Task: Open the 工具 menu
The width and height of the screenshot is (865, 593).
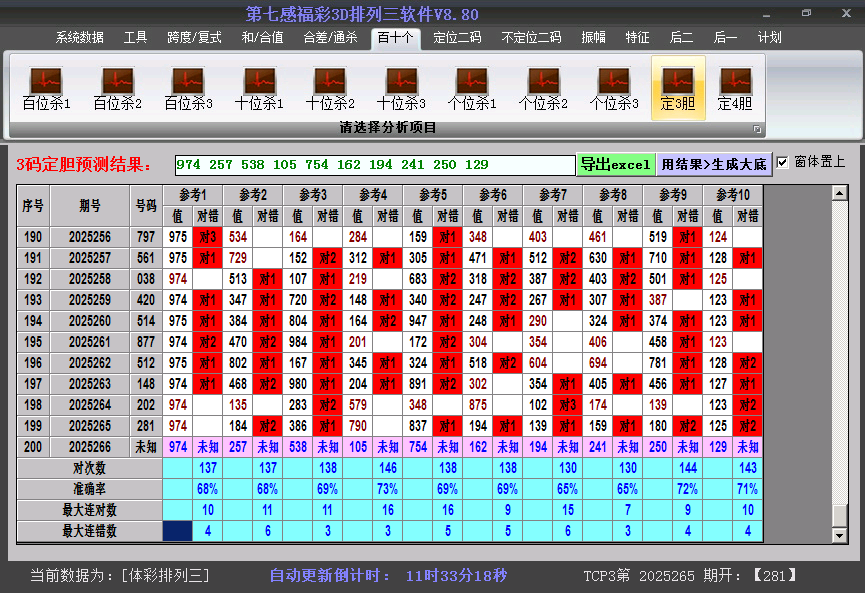Action: coord(135,37)
